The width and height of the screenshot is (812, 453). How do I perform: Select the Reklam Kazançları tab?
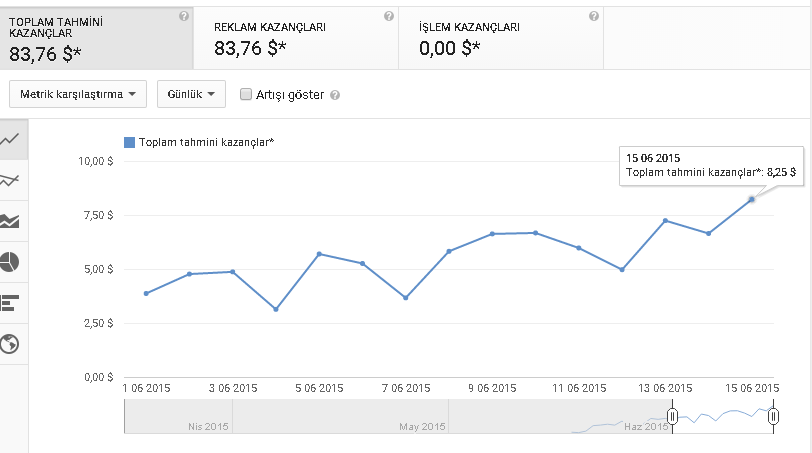click(296, 38)
